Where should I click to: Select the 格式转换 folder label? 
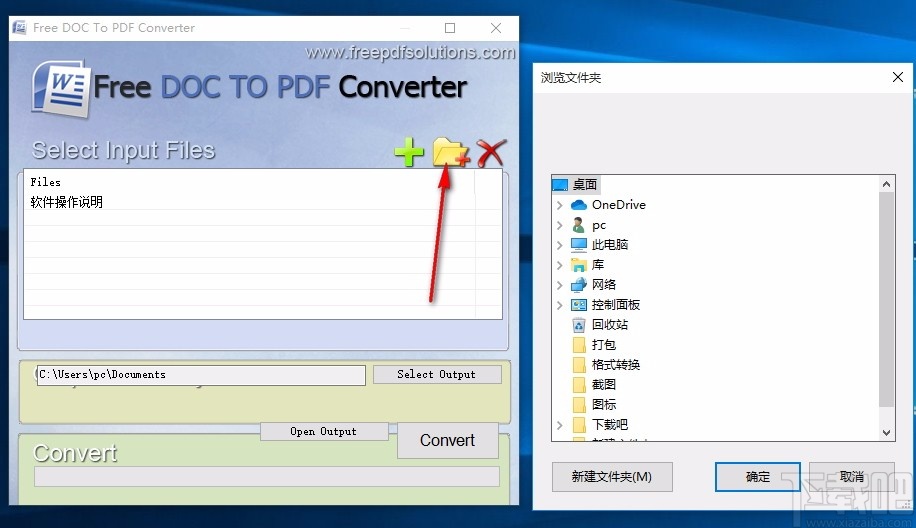click(x=616, y=364)
